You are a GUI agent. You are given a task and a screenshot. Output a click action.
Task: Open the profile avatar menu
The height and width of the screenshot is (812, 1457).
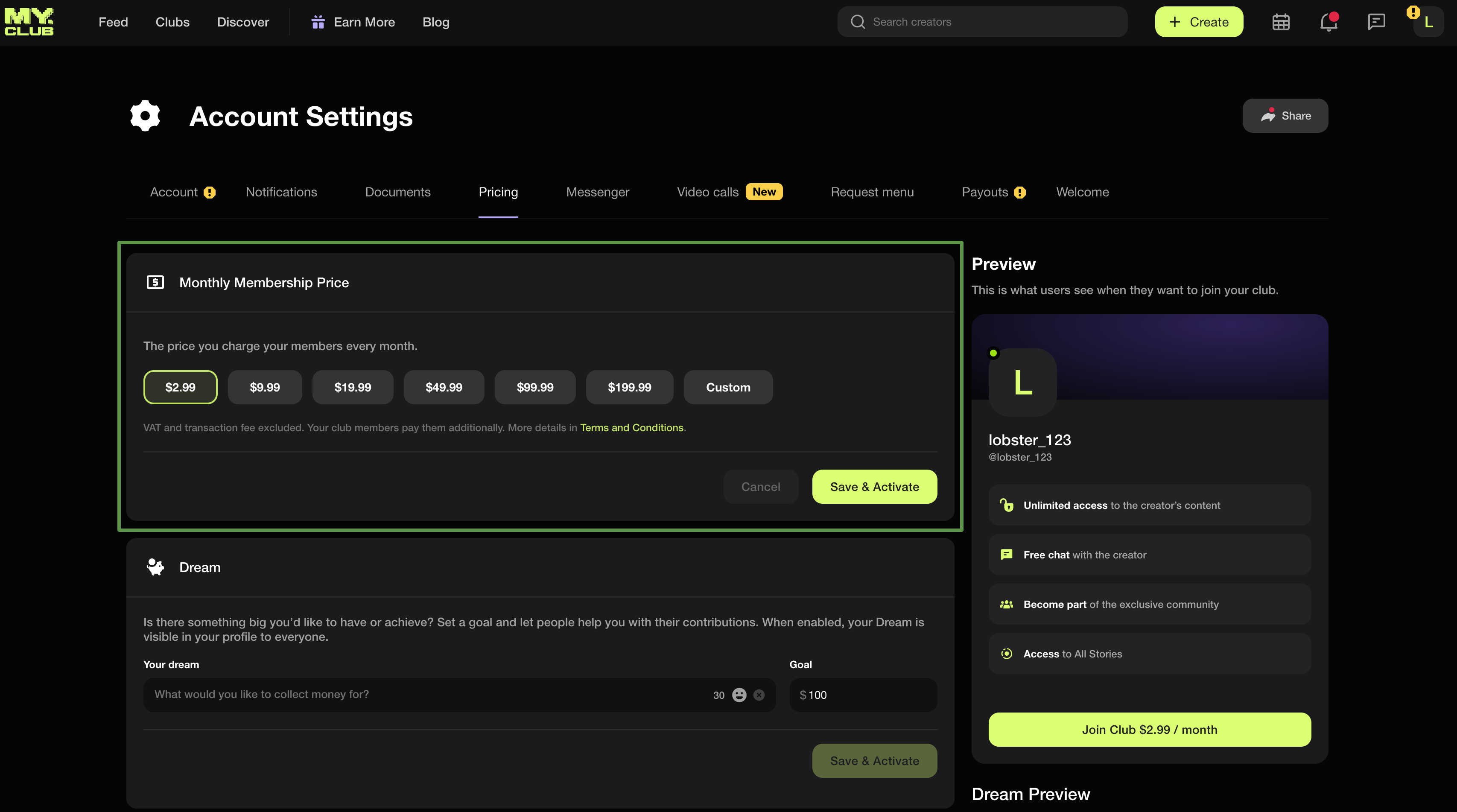pos(1428,21)
